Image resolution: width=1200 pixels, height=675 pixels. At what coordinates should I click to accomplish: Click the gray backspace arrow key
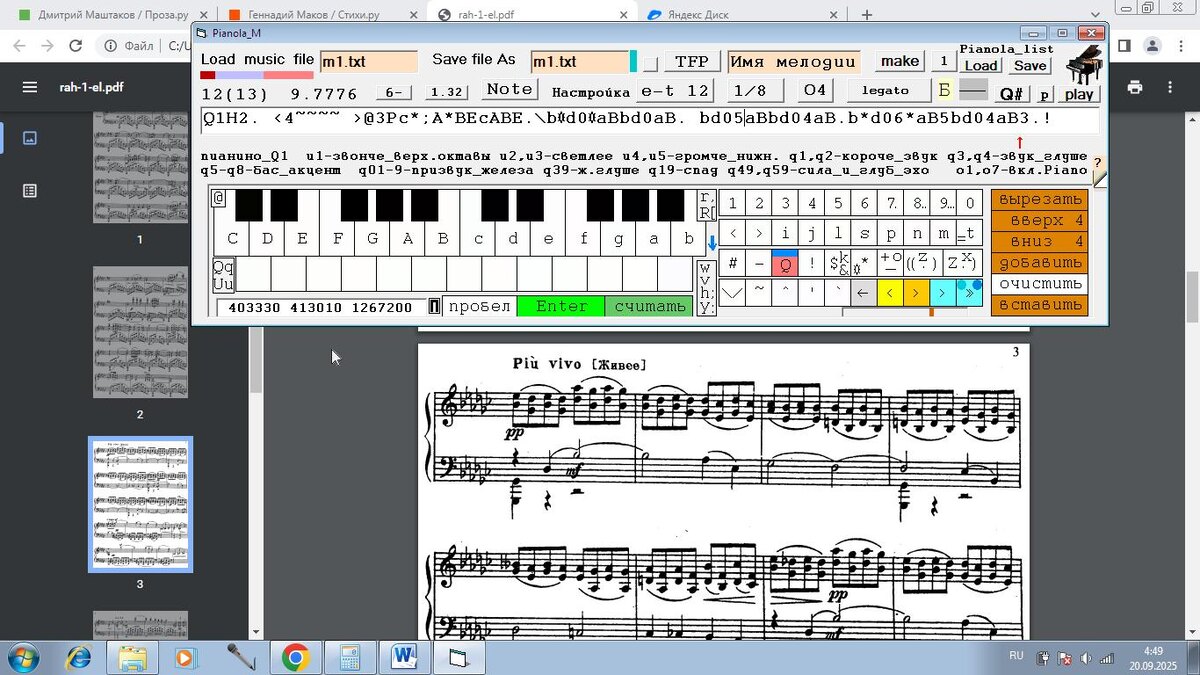862,293
